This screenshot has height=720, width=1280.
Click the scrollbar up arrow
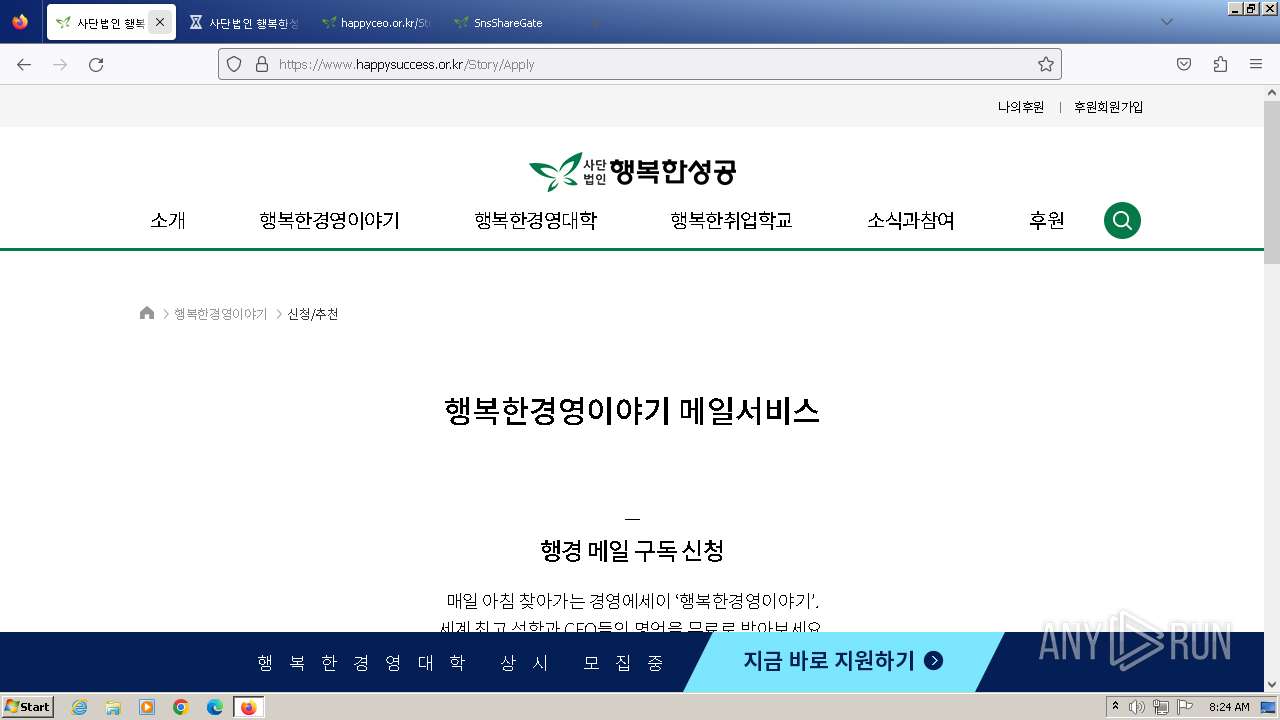[1272, 92]
